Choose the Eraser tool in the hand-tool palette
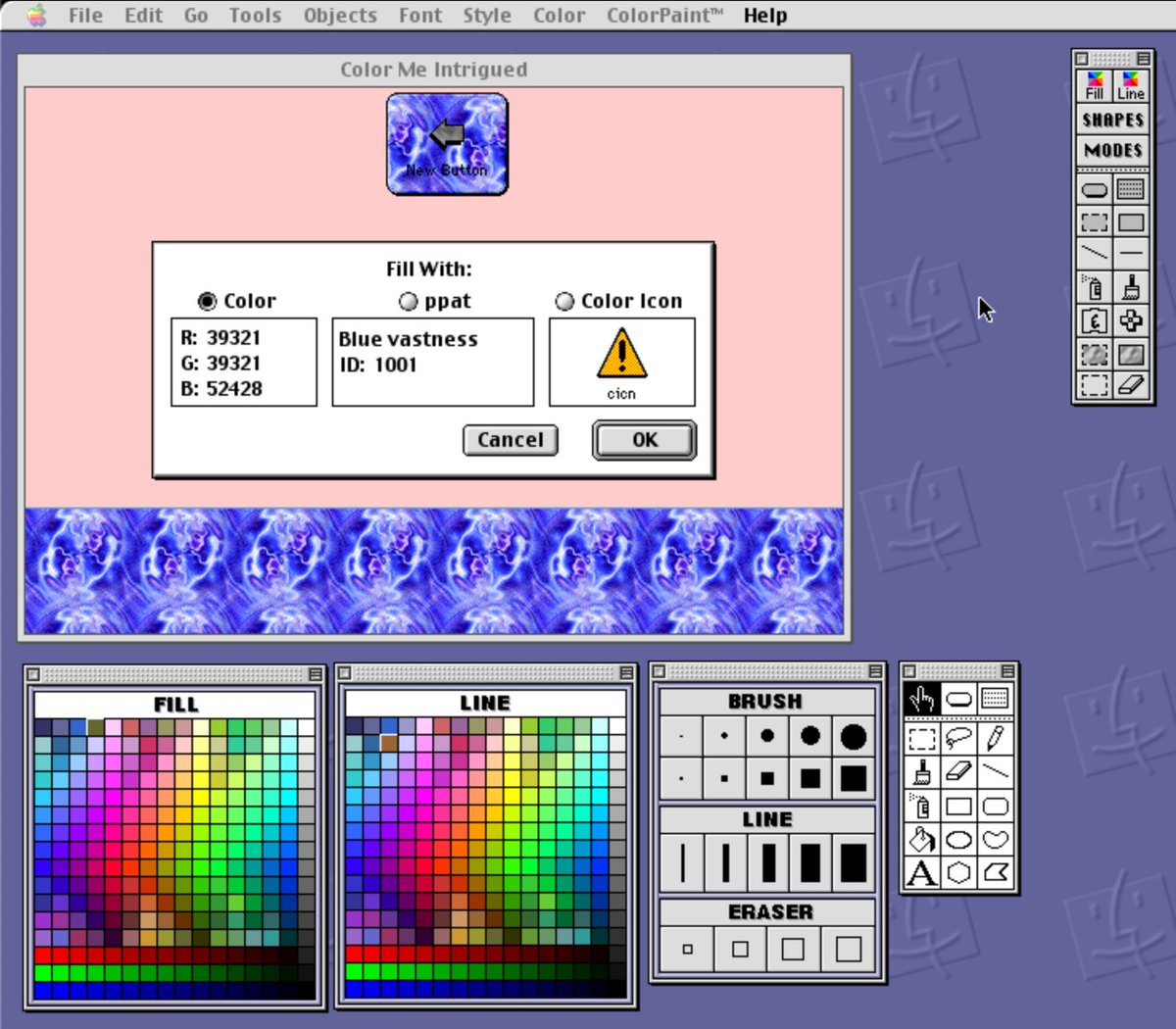The height and width of the screenshot is (1029, 1176). [x=958, y=771]
